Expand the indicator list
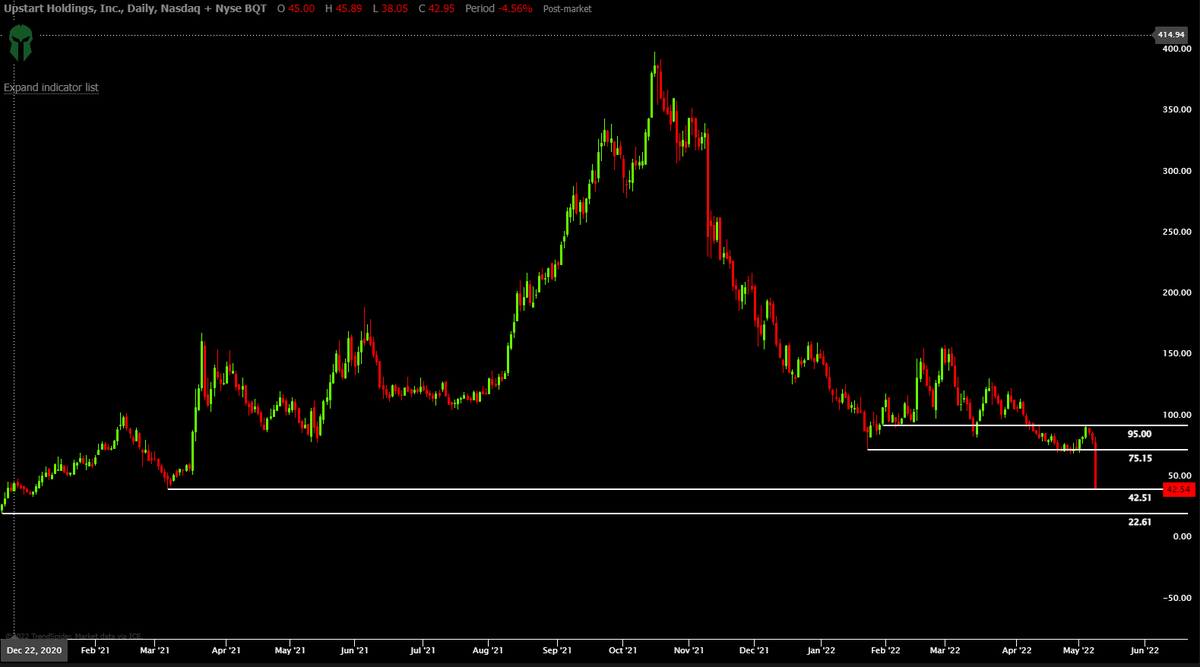Screen dimensions: 1200x667 51,88
